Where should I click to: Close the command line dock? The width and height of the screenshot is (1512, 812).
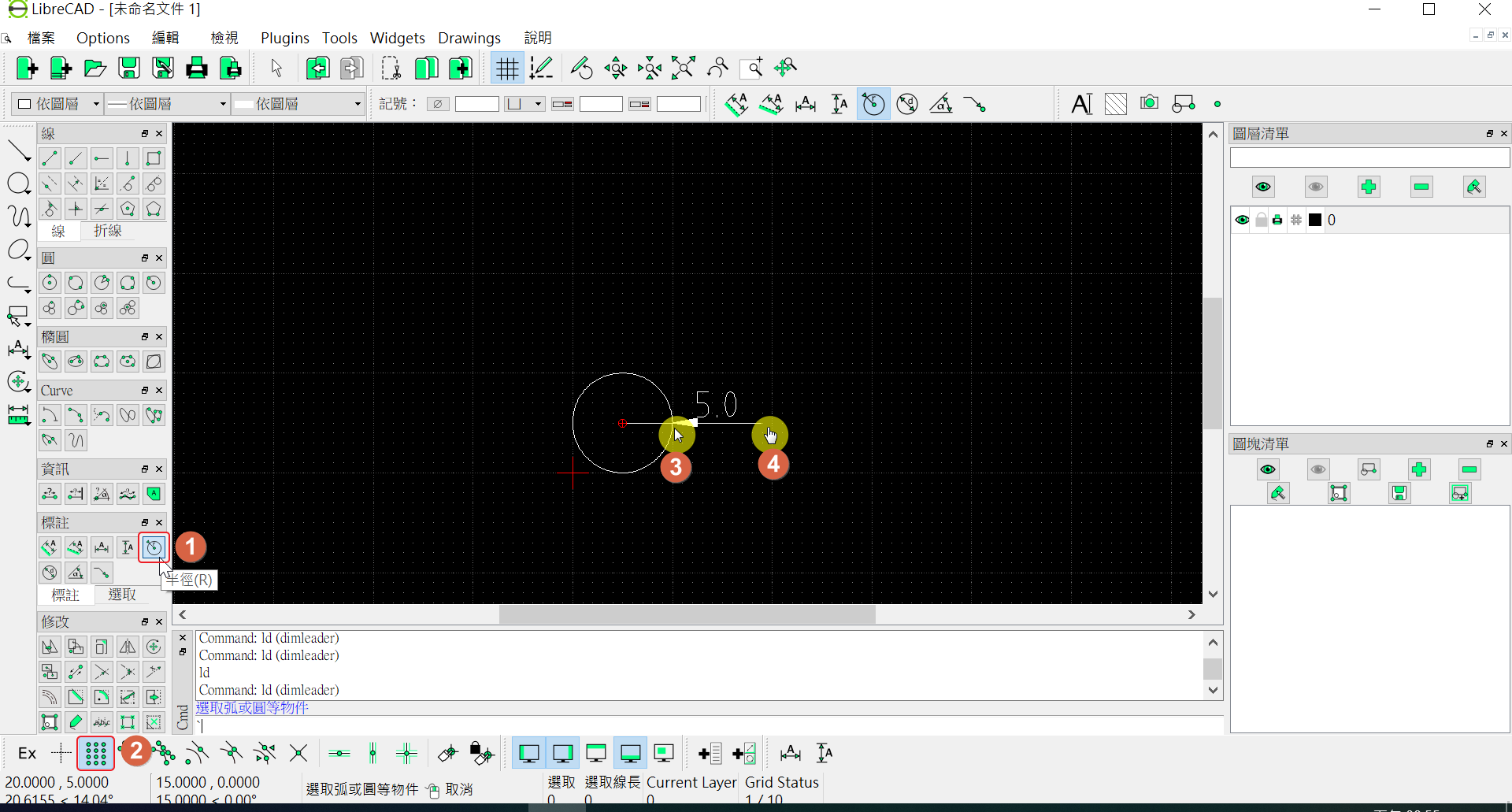[x=183, y=638]
